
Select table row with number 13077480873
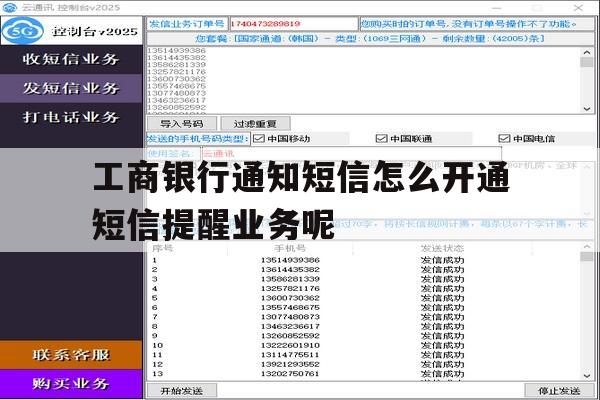point(364,317)
